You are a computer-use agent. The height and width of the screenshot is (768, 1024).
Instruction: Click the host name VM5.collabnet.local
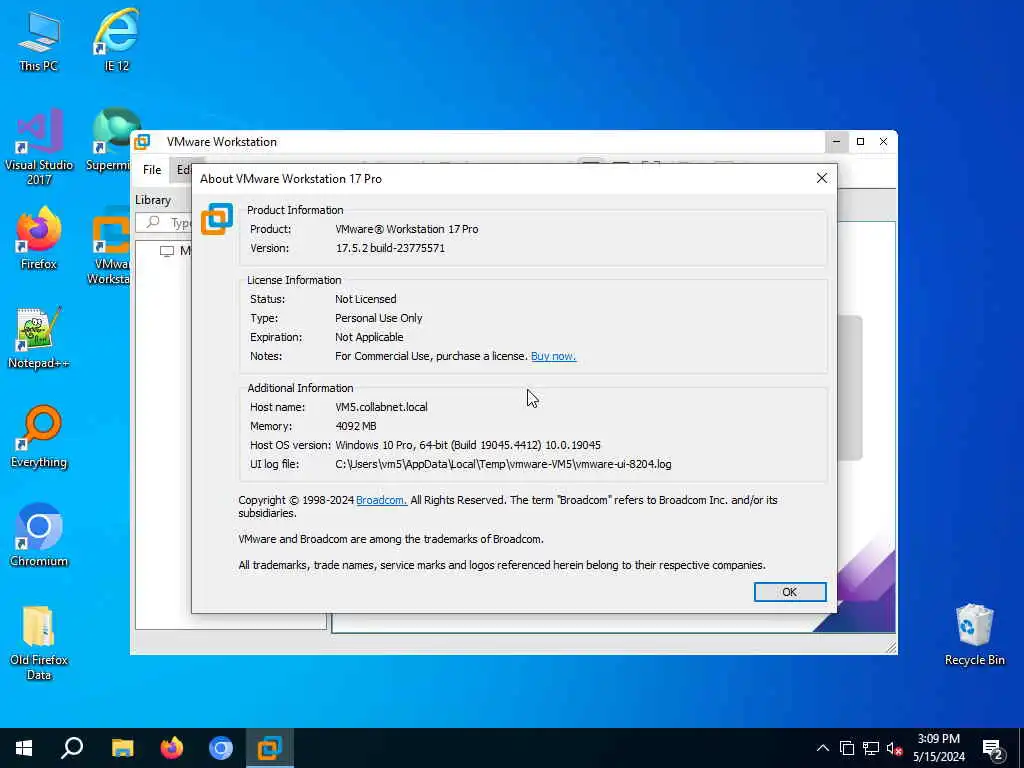click(x=381, y=407)
